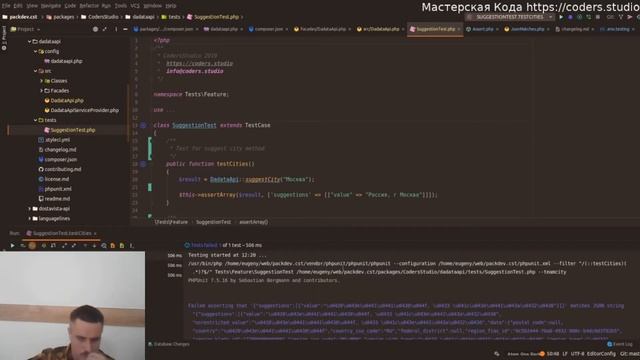Open license.md in the project tree
The height and width of the screenshot is (360, 640).
coord(53,179)
